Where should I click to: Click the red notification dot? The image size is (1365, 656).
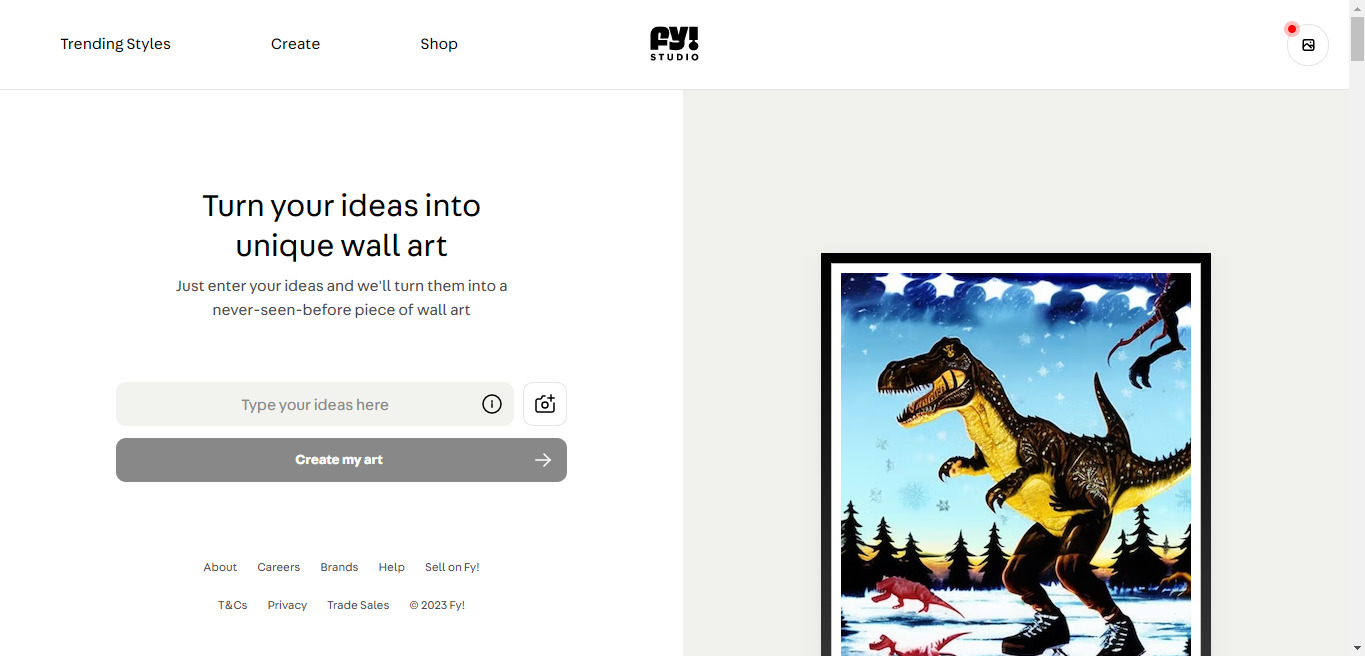1292,29
